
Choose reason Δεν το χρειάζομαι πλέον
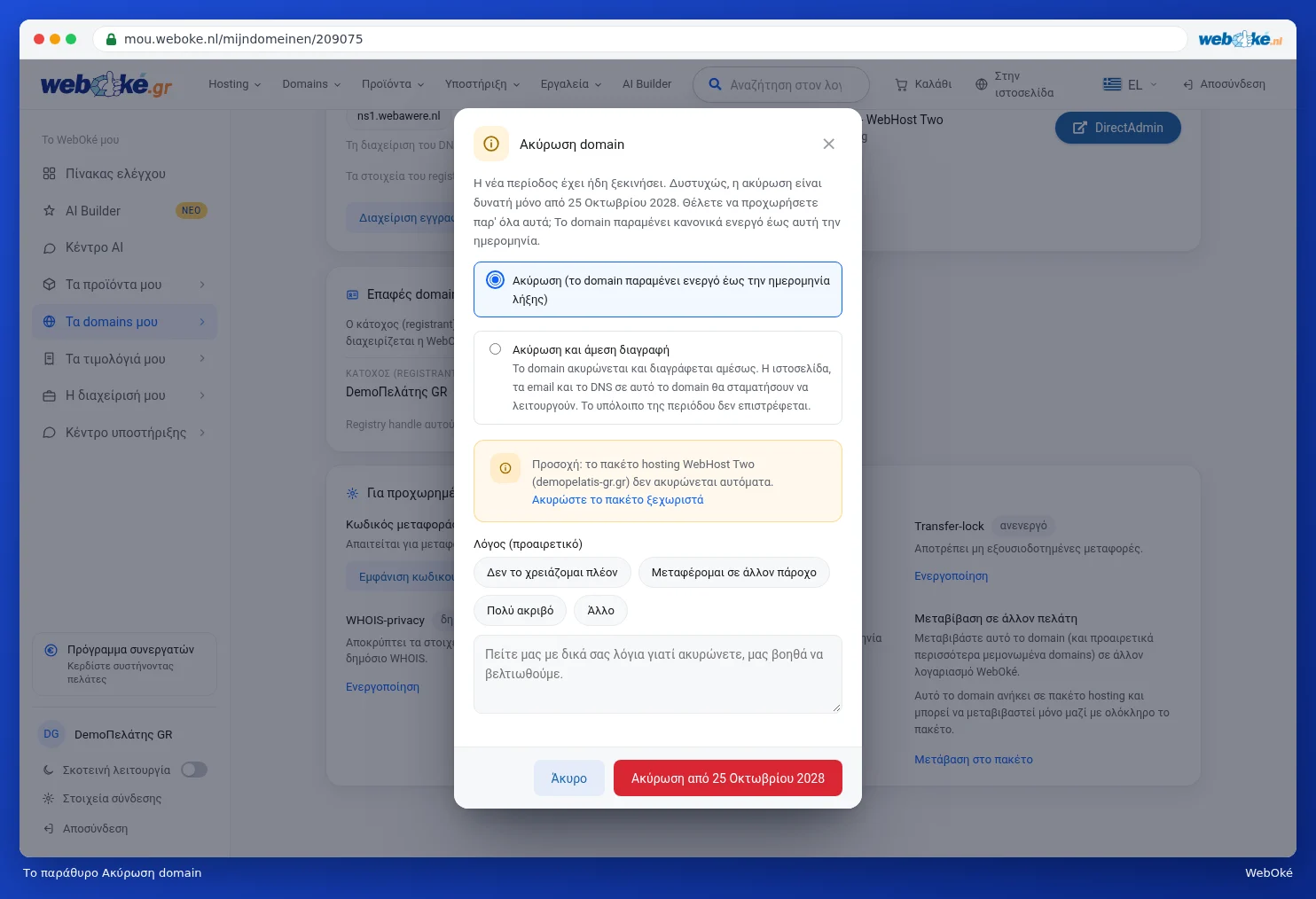(552, 573)
